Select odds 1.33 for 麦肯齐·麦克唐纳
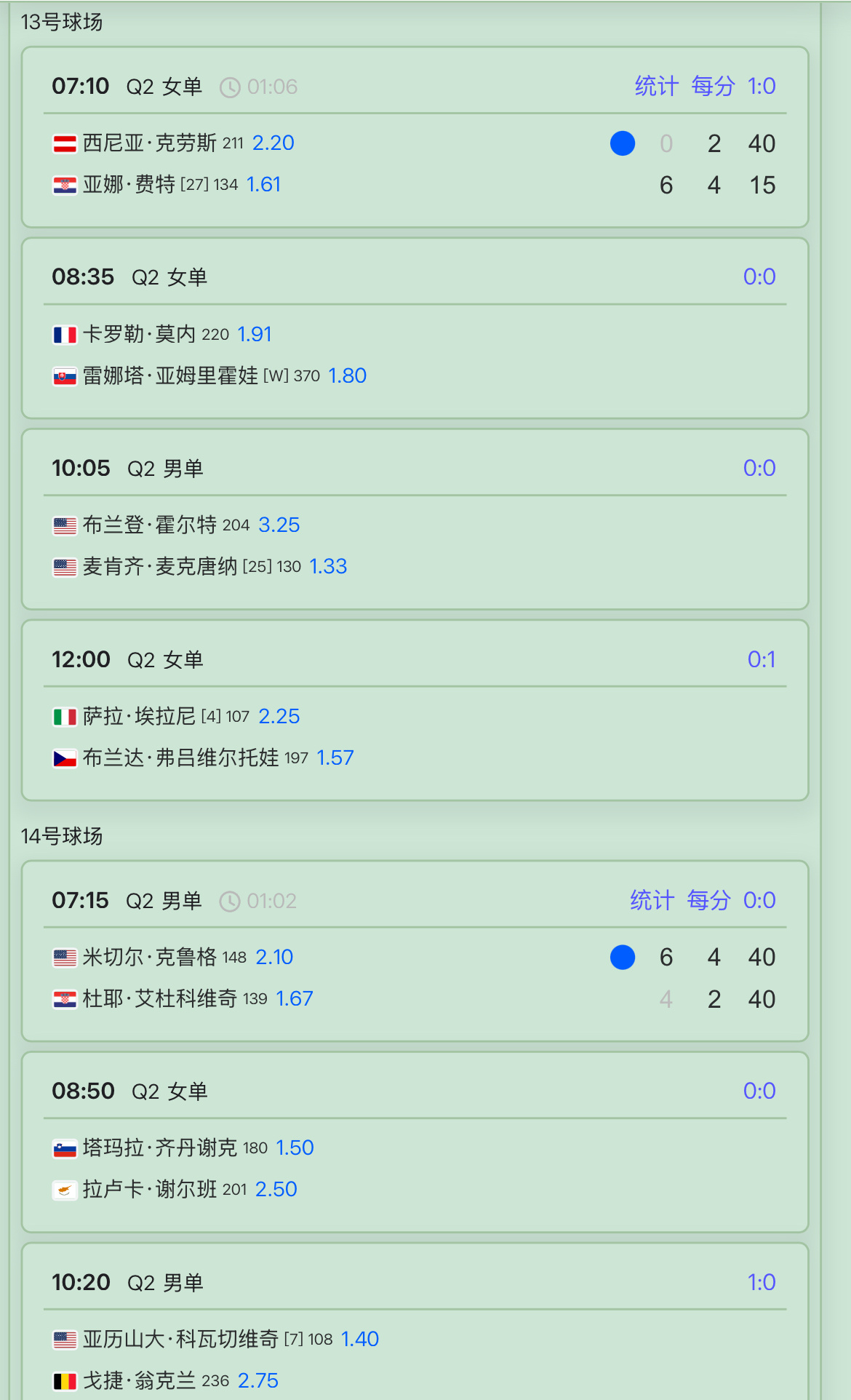Image resolution: width=851 pixels, height=1400 pixels. [328, 566]
